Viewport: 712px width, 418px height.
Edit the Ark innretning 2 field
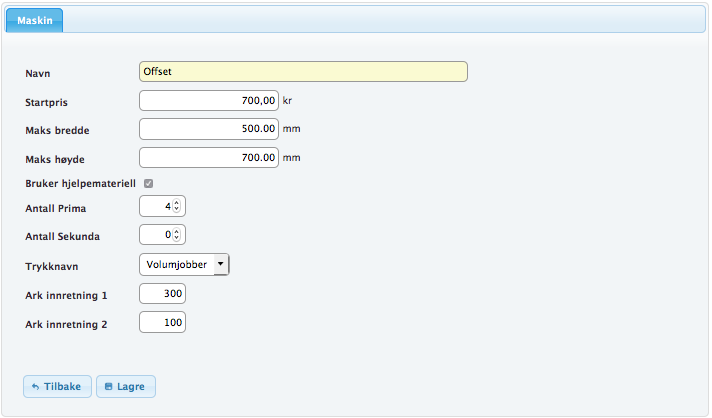(162, 323)
